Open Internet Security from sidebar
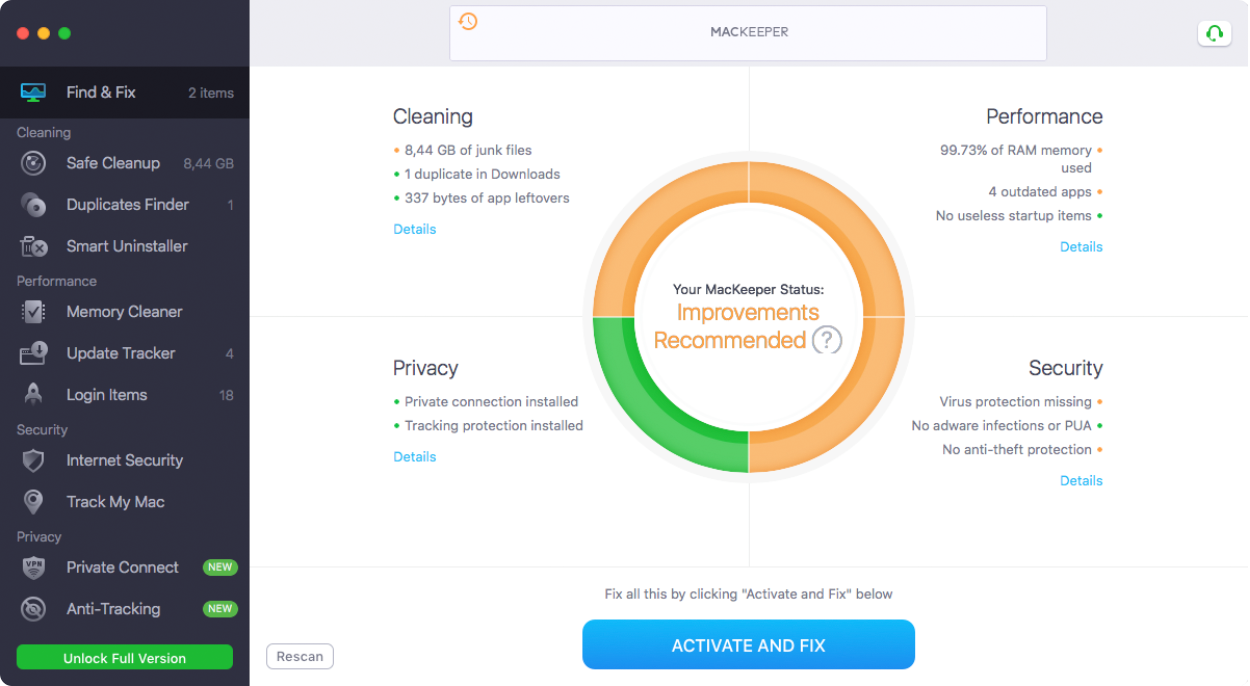Image resolution: width=1250 pixels, height=686 pixels. pyautogui.click(x=125, y=461)
